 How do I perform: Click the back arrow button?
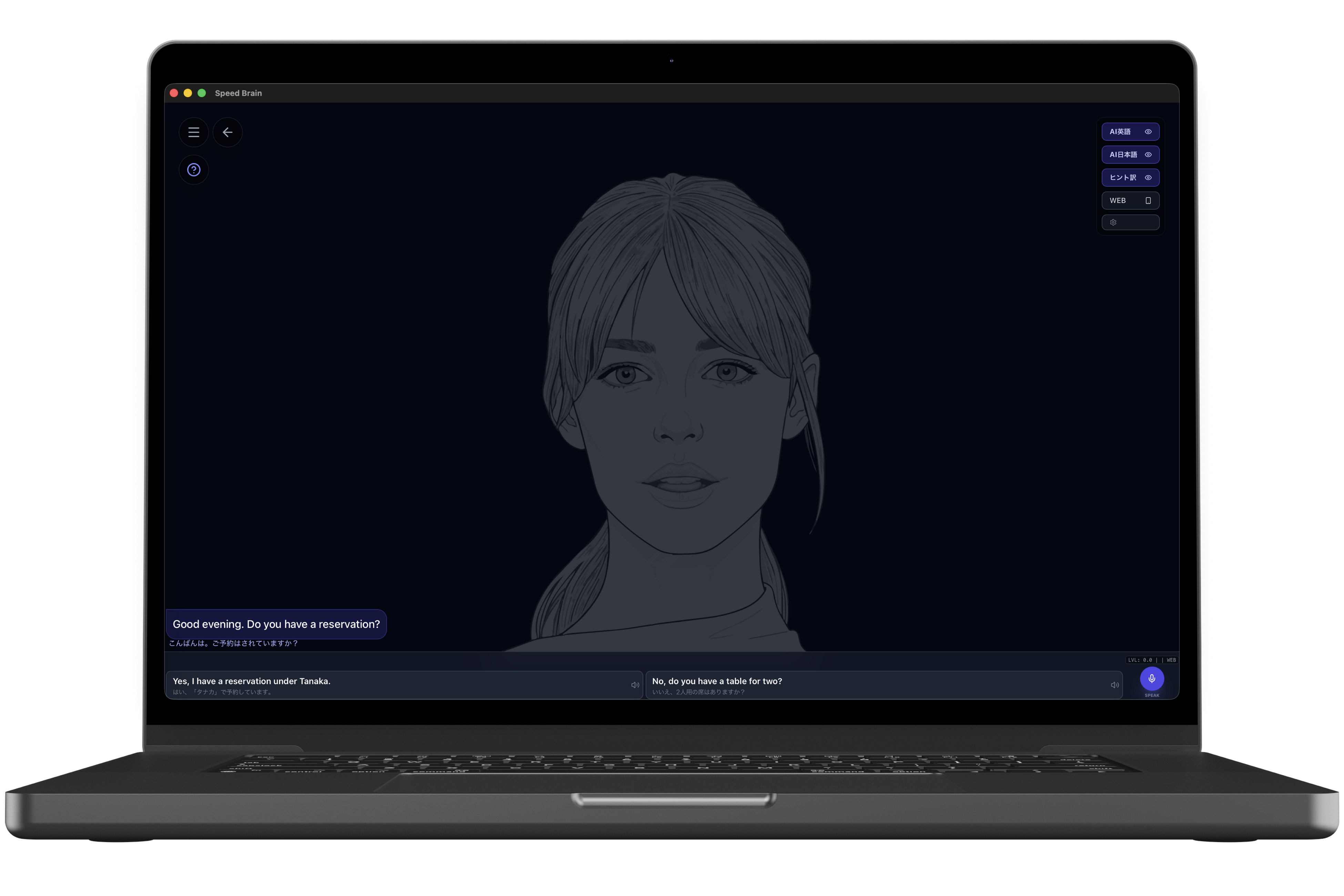pos(227,132)
